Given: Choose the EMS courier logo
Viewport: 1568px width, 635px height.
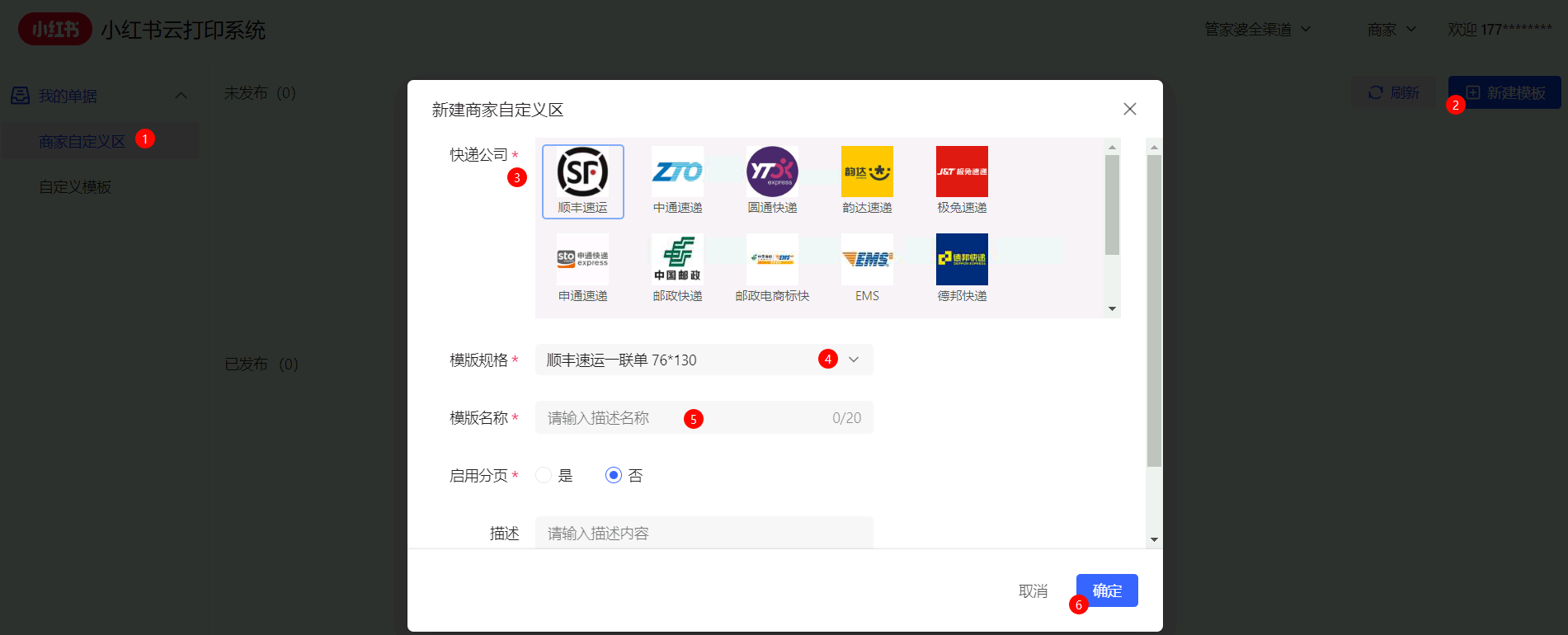Looking at the screenshot, I should pyautogui.click(x=867, y=259).
